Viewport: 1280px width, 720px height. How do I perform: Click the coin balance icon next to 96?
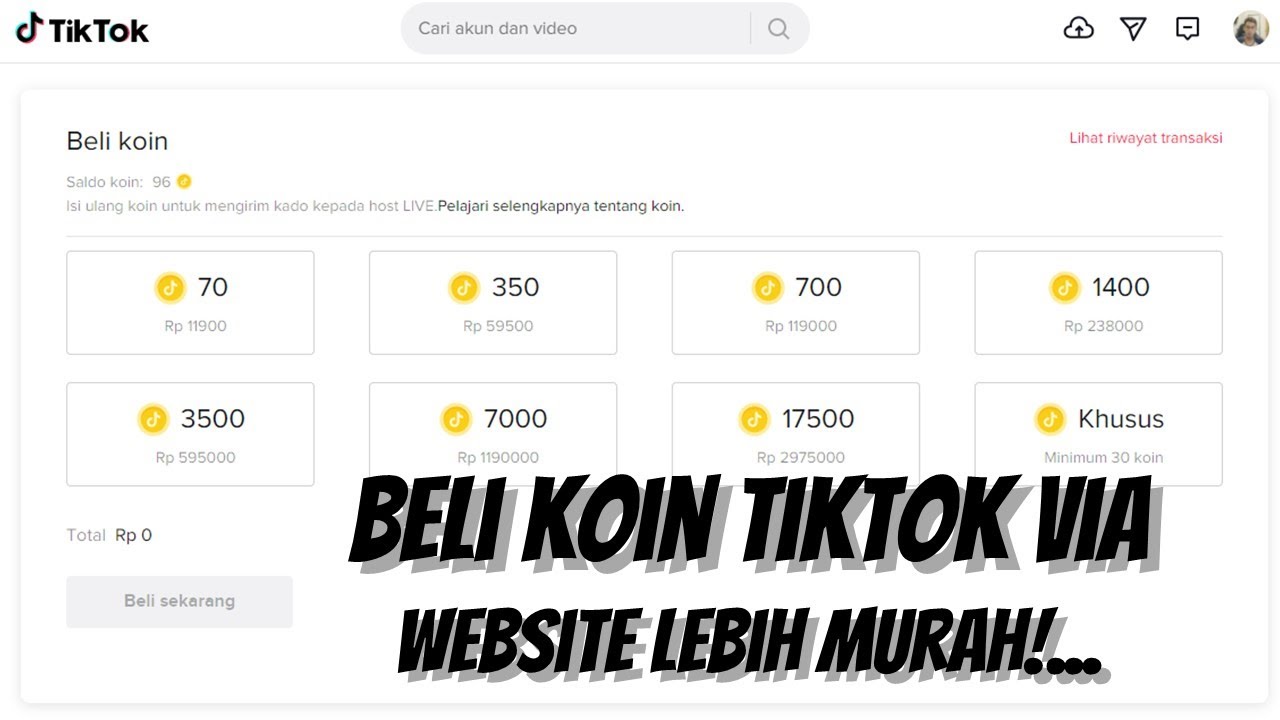tap(184, 182)
